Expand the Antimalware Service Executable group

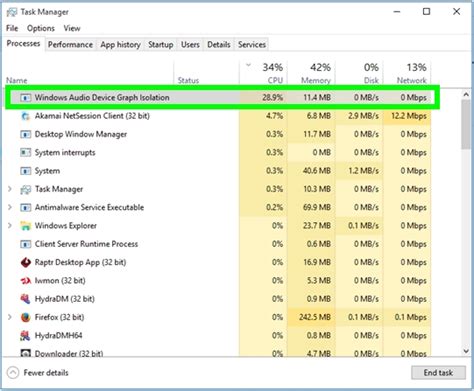coord(10,207)
